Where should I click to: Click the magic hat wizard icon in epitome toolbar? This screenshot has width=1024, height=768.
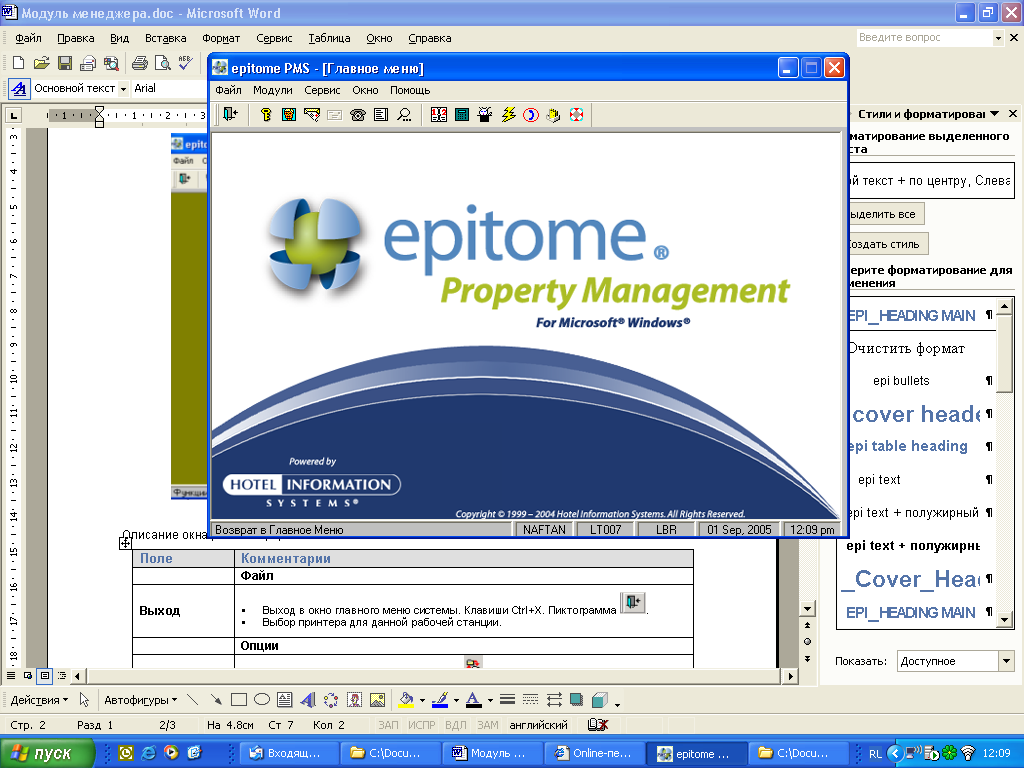(485, 115)
